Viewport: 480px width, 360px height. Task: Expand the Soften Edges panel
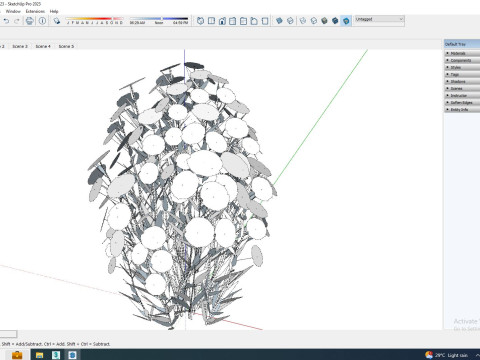point(462,103)
